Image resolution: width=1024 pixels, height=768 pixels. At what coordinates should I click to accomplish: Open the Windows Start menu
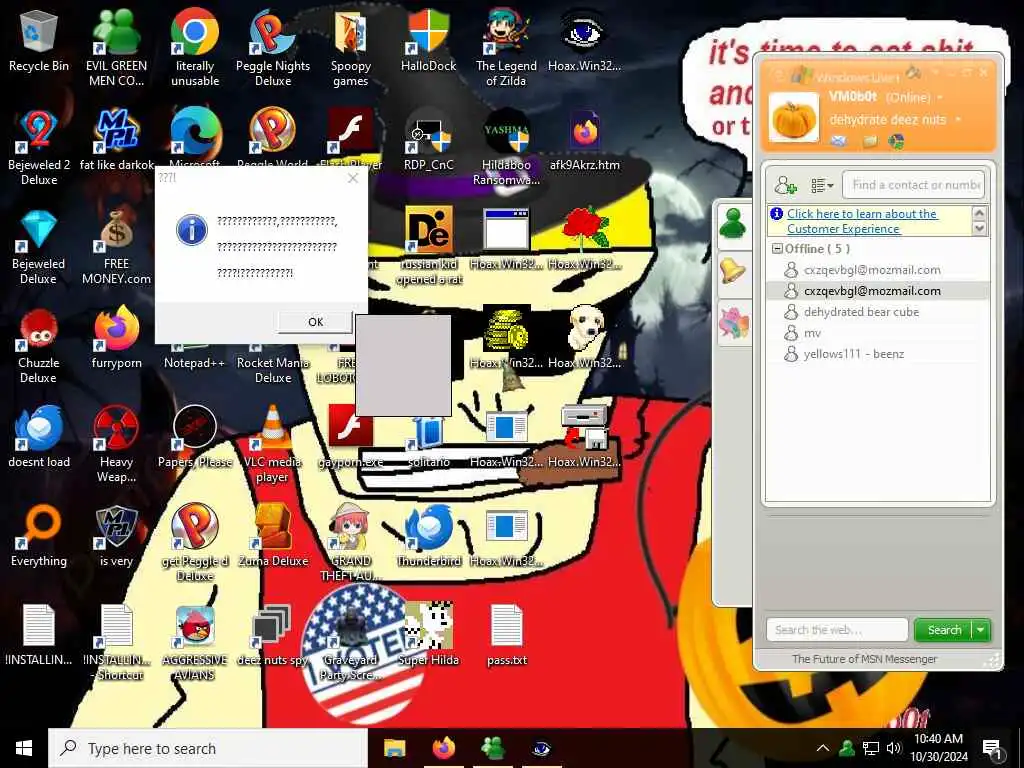click(x=24, y=748)
